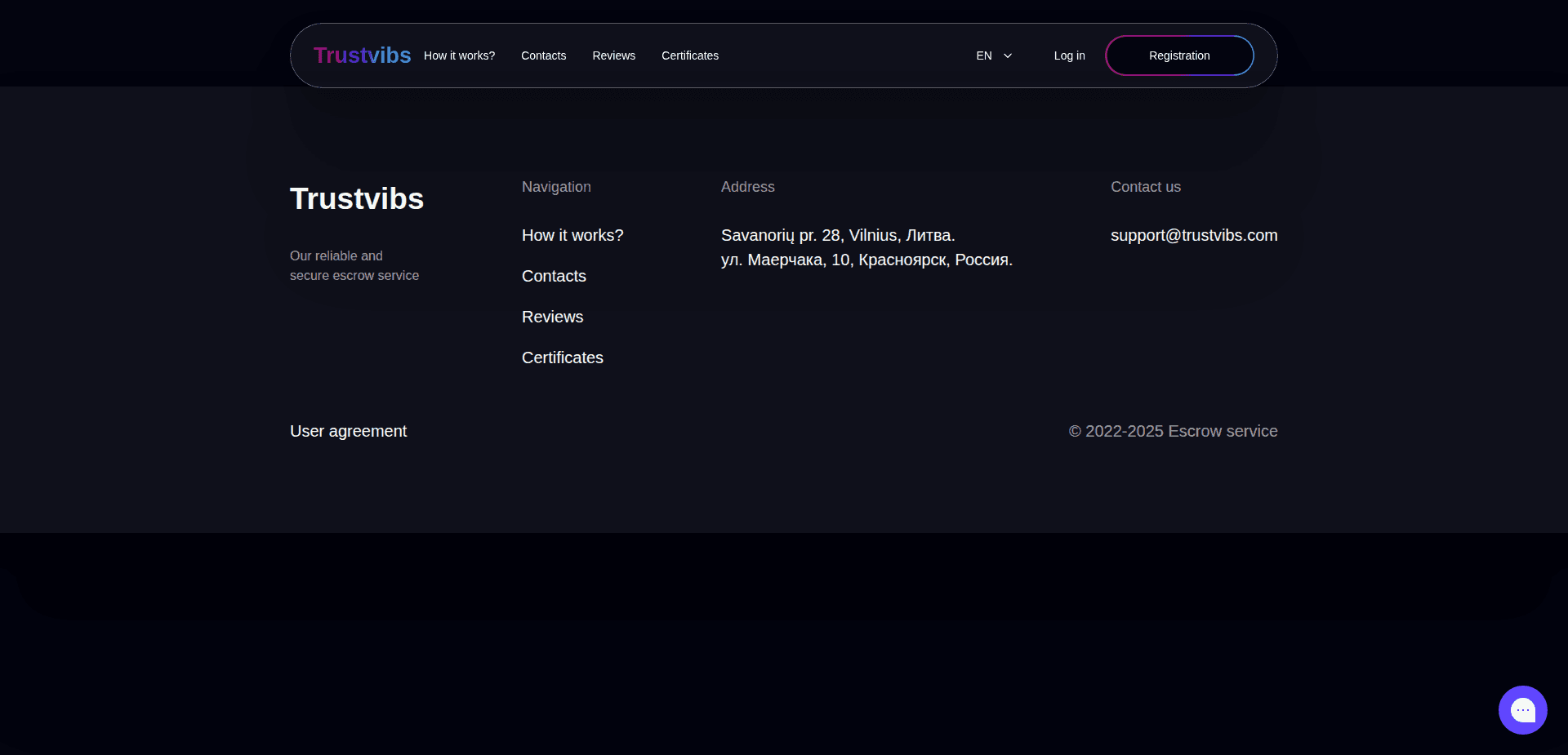Click the Trustvibs logo in the navbar

coord(362,55)
